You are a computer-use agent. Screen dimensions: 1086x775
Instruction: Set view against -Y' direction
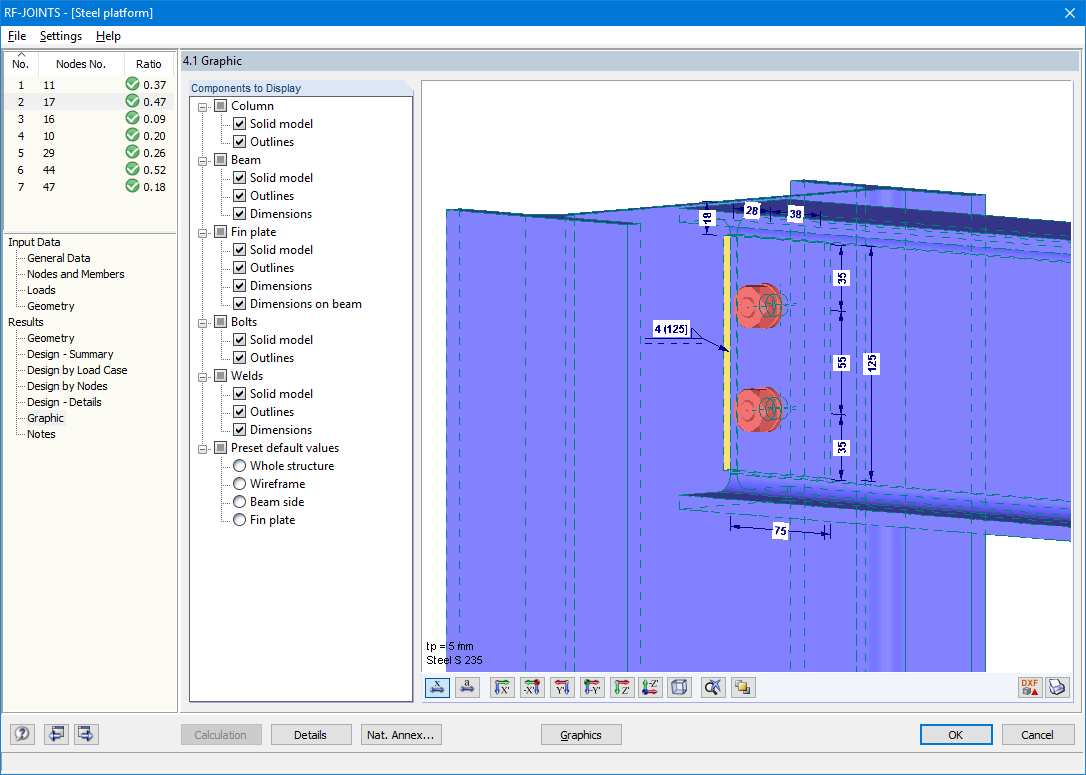pyautogui.click(x=591, y=687)
